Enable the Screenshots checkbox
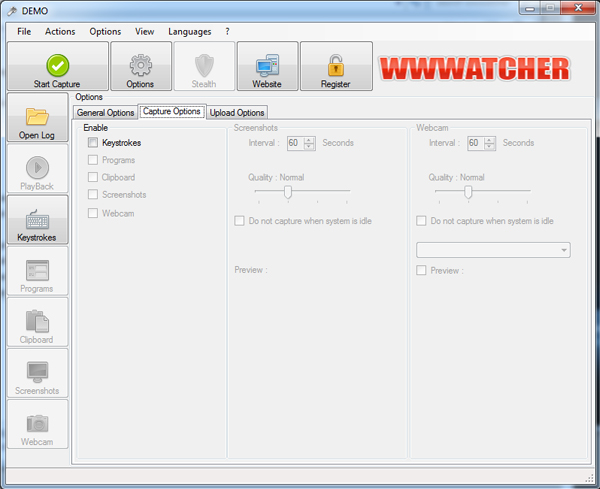The height and width of the screenshot is (489, 600). [x=93, y=194]
